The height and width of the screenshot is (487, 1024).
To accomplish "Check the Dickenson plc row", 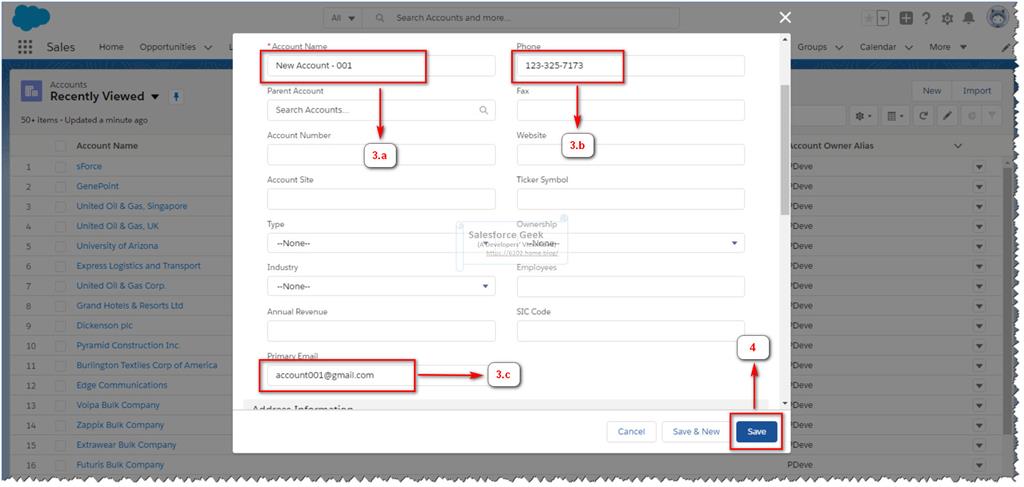I will [61, 326].
